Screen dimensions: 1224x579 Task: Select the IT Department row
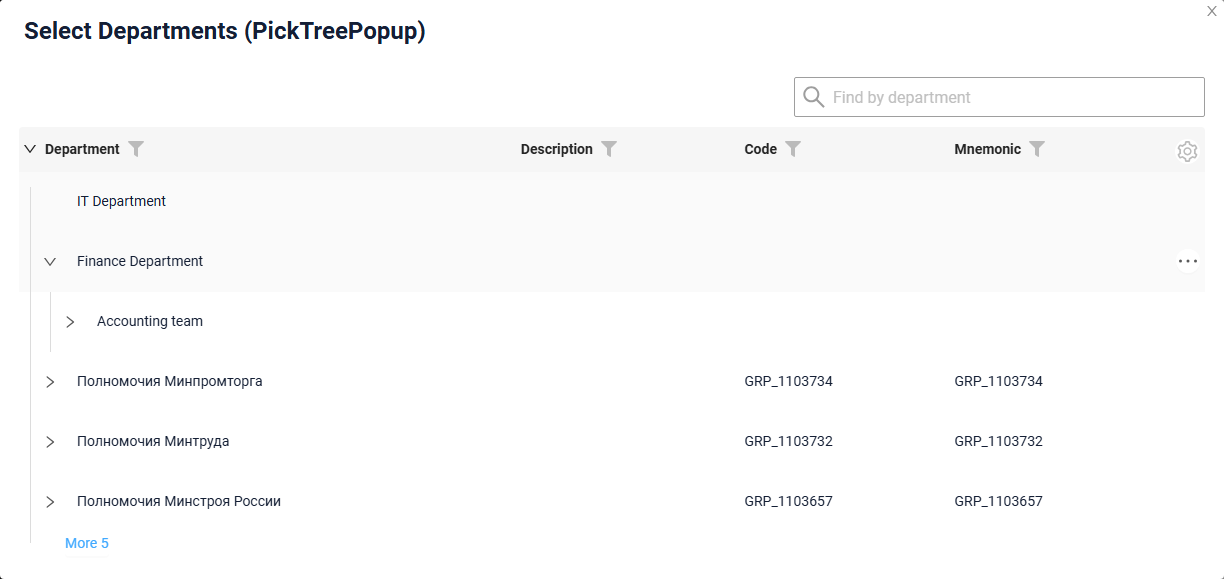pyautogui.click(x=612, y=201)
